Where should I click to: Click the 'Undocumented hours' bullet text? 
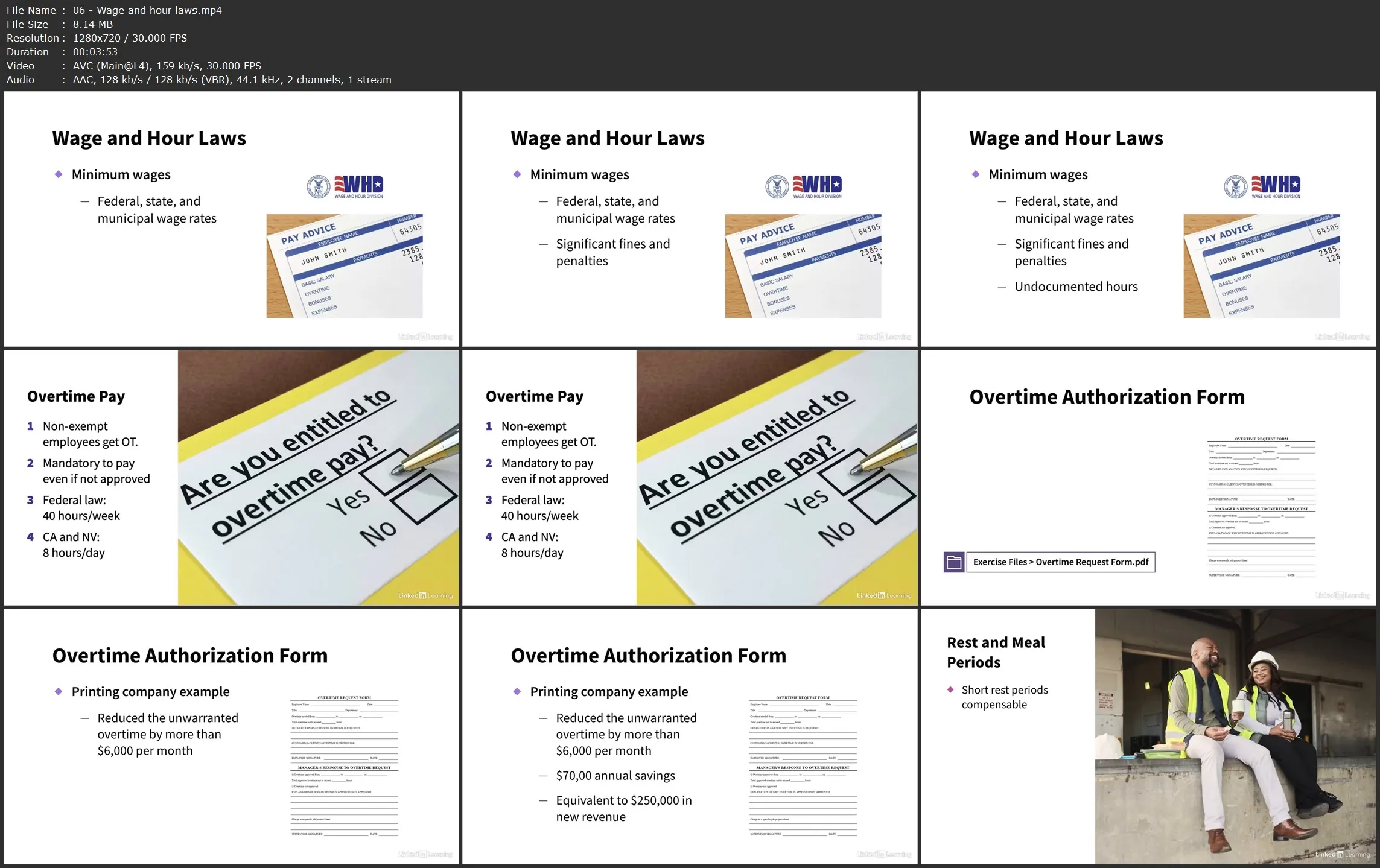click(x=1076, y=287)
